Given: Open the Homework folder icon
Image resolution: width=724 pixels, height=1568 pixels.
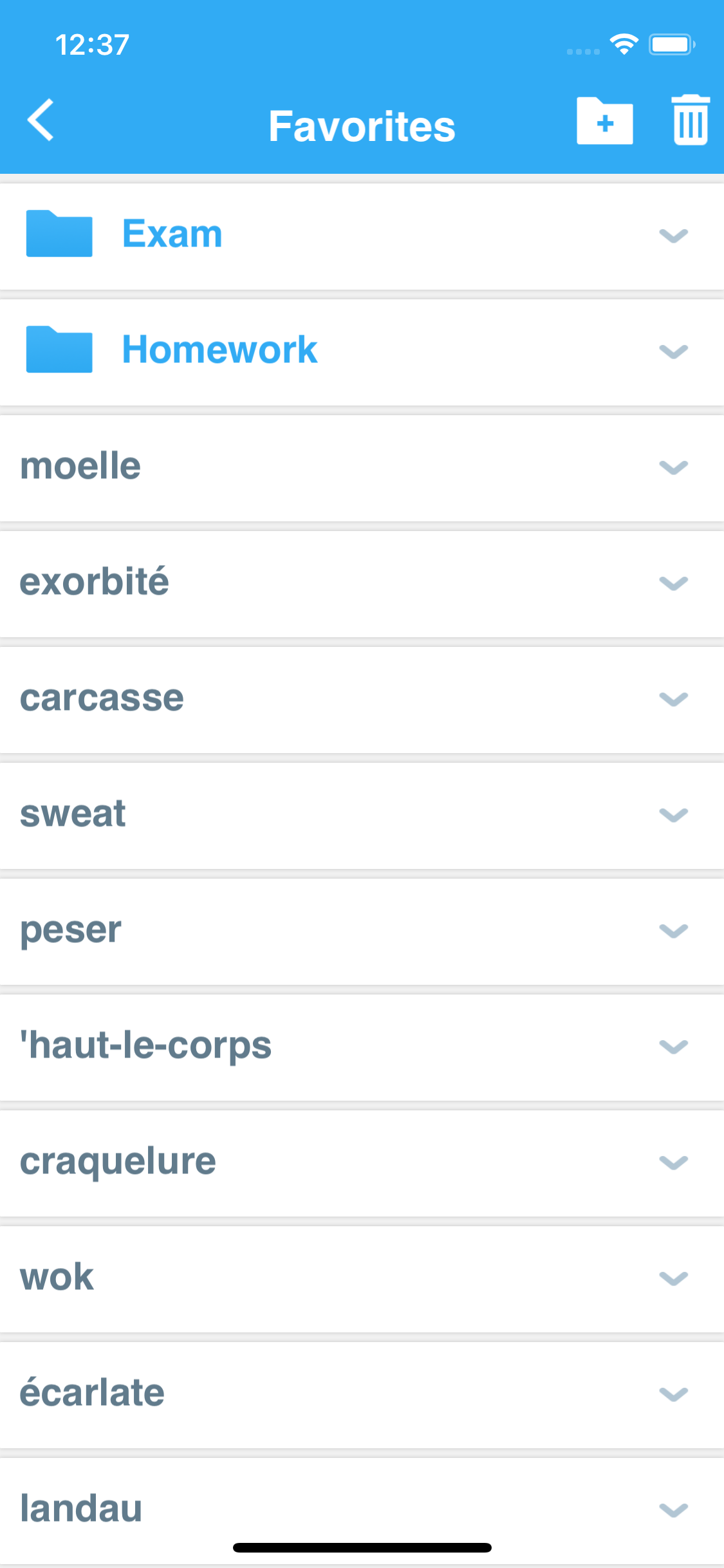Looking at the screenshot, I should point(59,350).
